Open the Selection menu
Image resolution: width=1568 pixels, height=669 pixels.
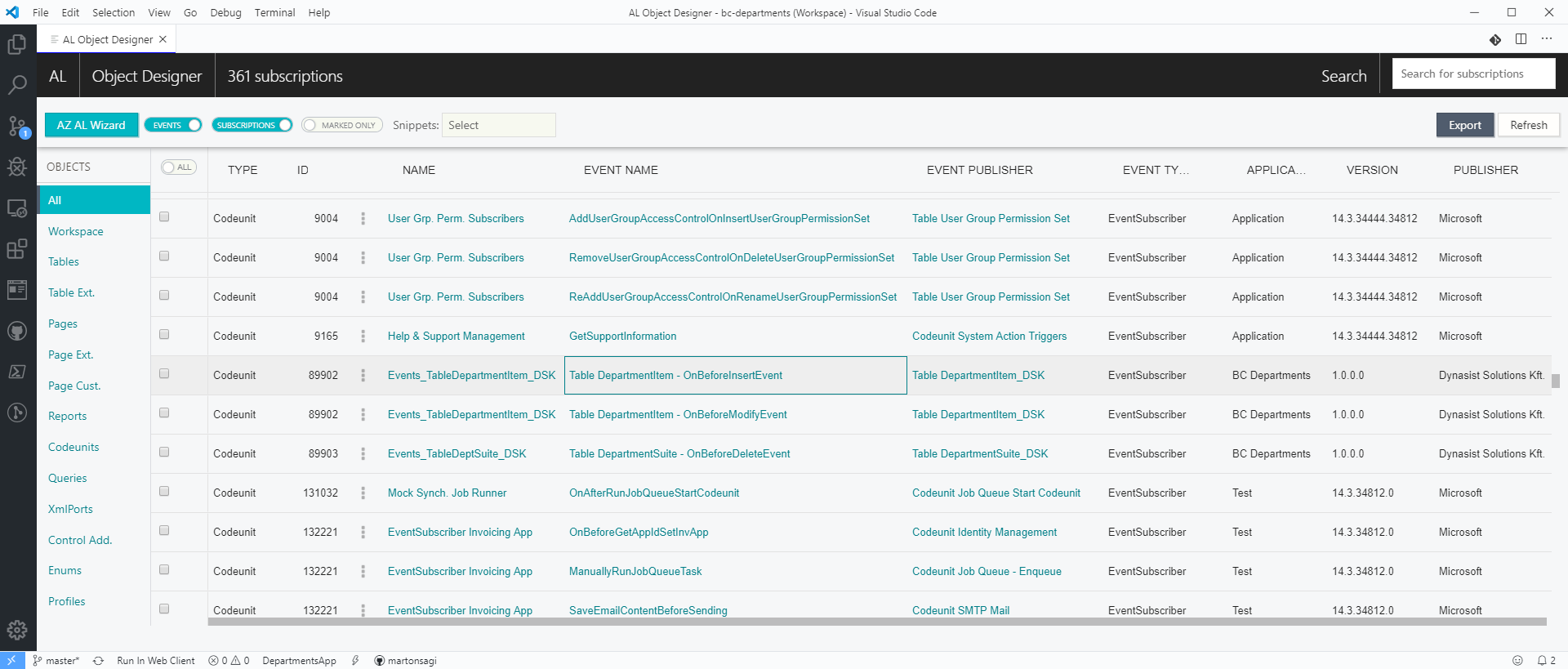[114, 12]
